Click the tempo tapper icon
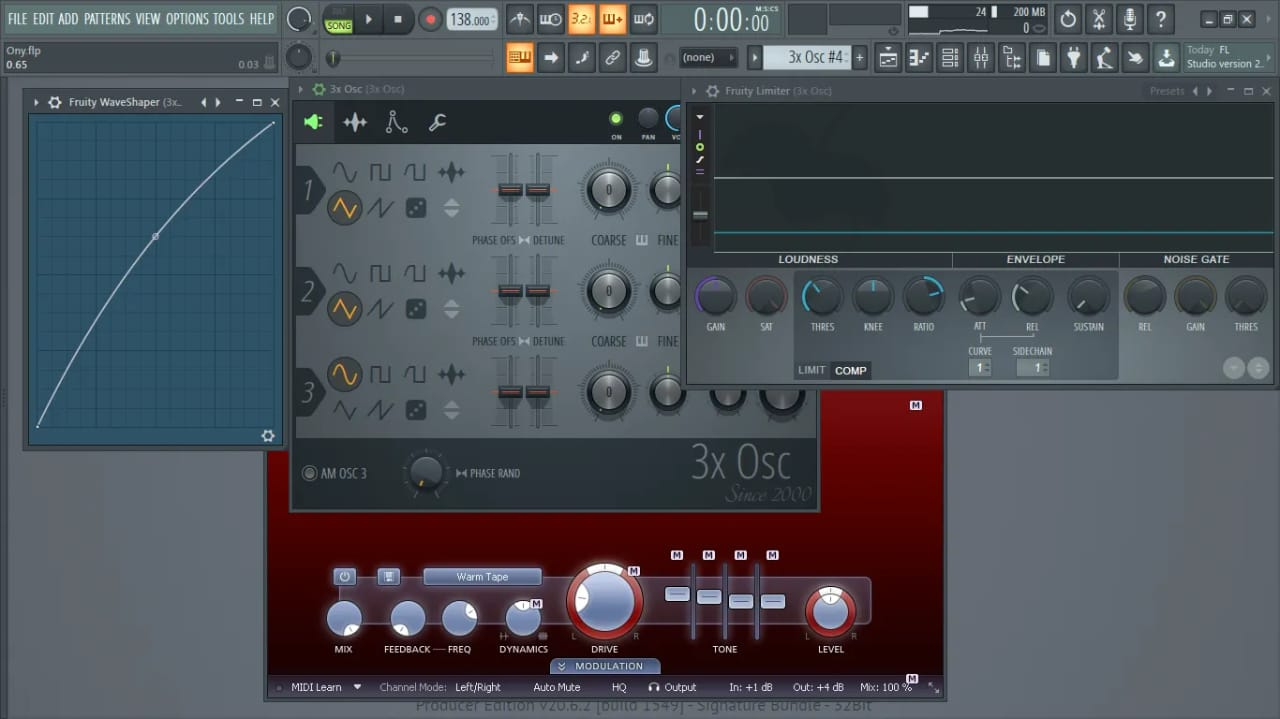The width and height of the screenshot is (1280, 719). pos(1105,58)
